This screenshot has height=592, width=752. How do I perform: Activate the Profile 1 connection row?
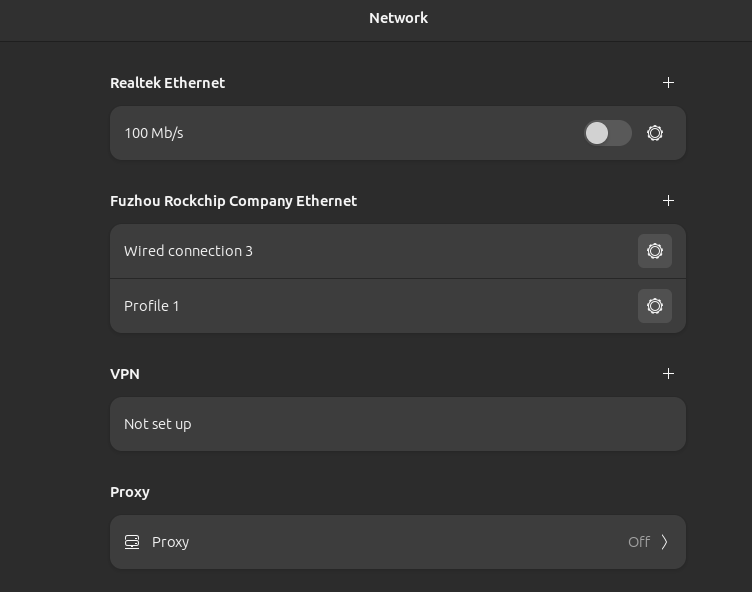398,306
